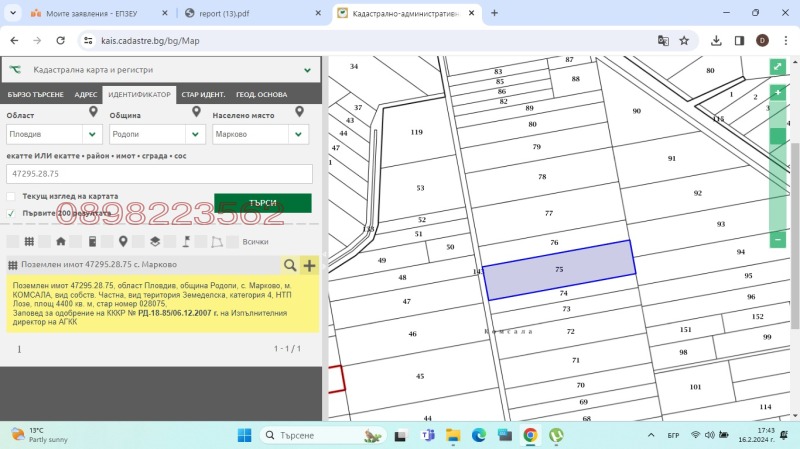Untick 'Първите 200 резултата' checkbox
800x449 pixels.
click(11, 213)
